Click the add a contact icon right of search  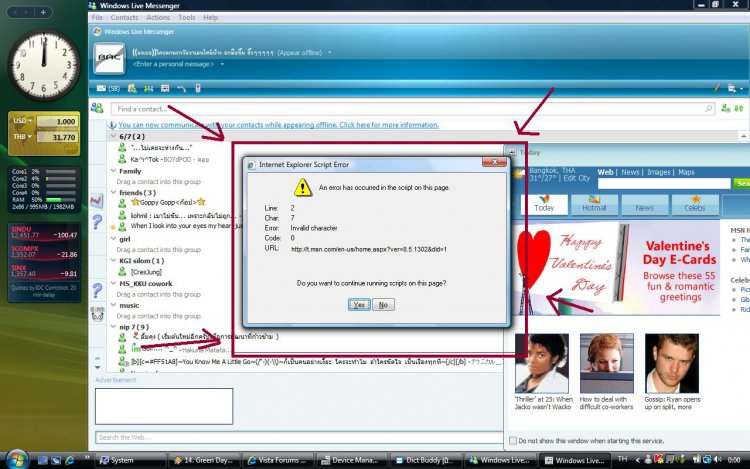726,109
